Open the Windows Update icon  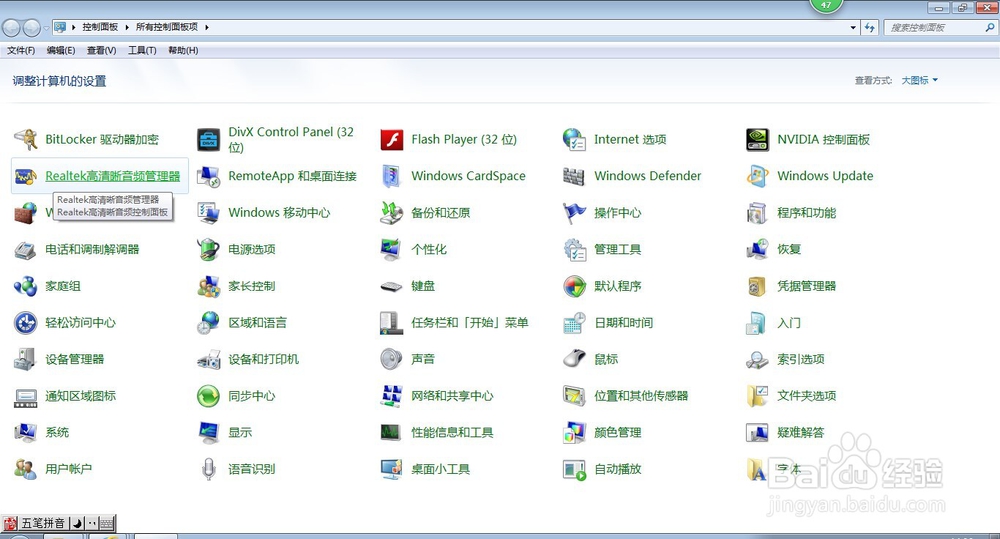(758, 176)
